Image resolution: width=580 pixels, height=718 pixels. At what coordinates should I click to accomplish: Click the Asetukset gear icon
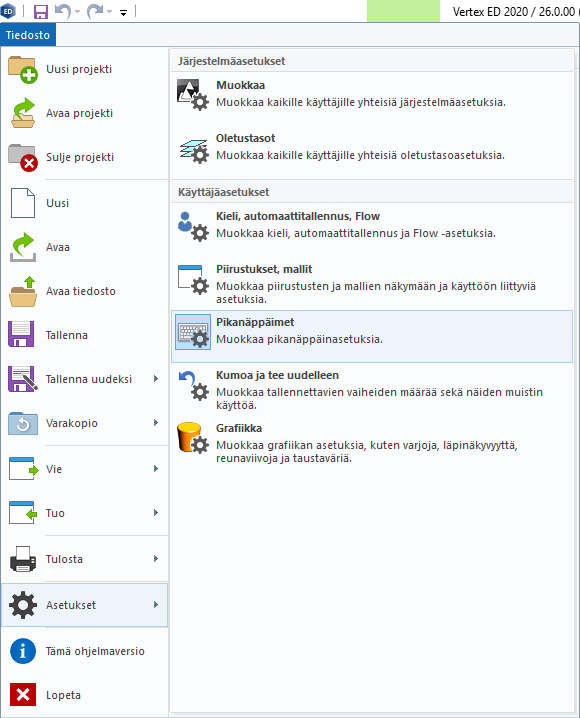[x=22, y=605]
